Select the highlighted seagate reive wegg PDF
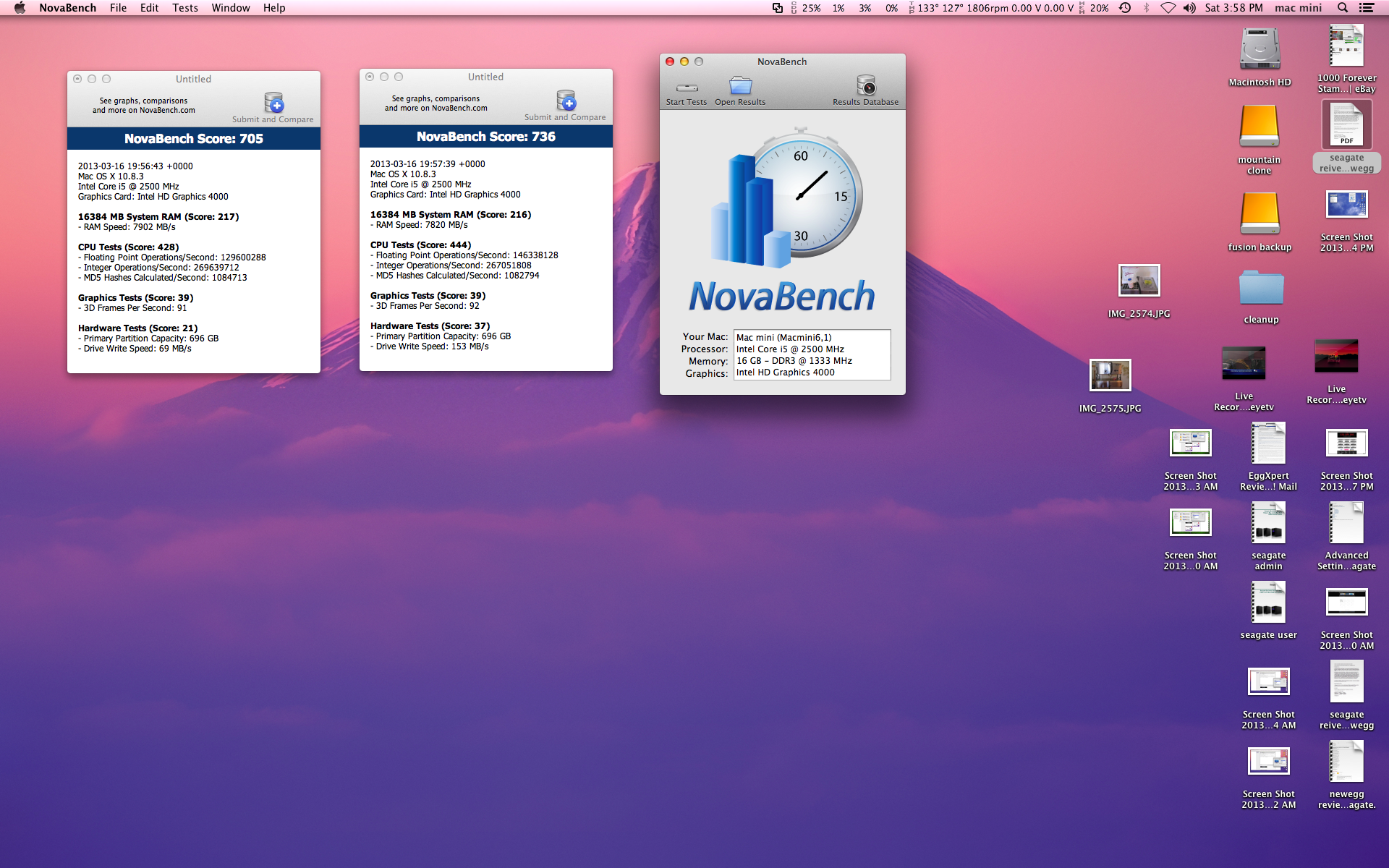 pos(1346,125)
